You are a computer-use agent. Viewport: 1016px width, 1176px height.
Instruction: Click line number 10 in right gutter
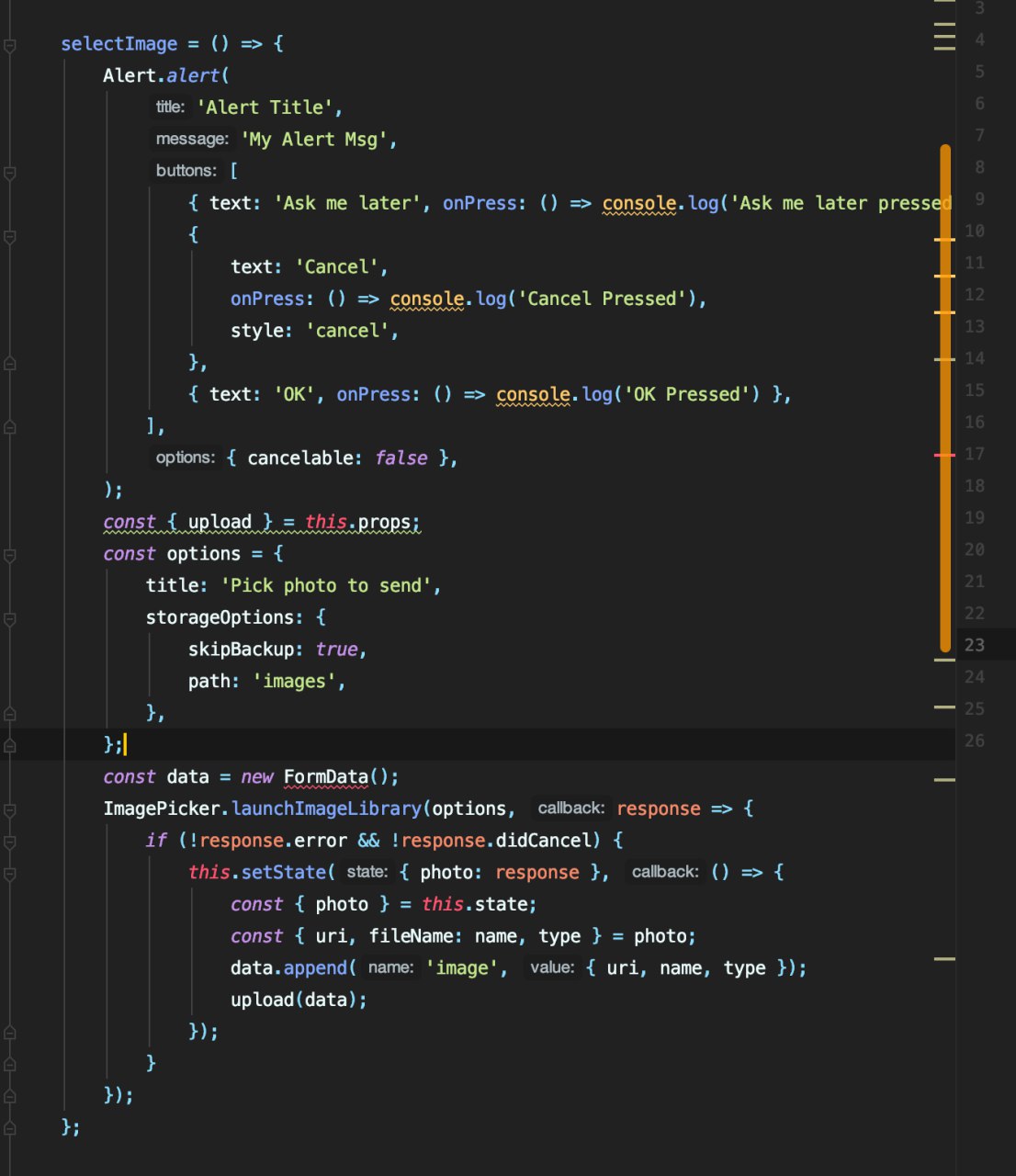tap(975, 231)
